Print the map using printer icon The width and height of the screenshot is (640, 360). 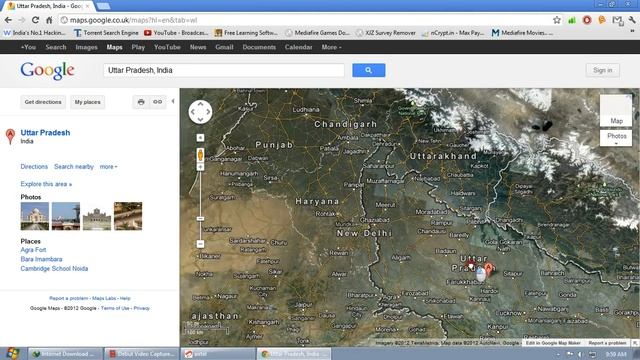[141, 102]
